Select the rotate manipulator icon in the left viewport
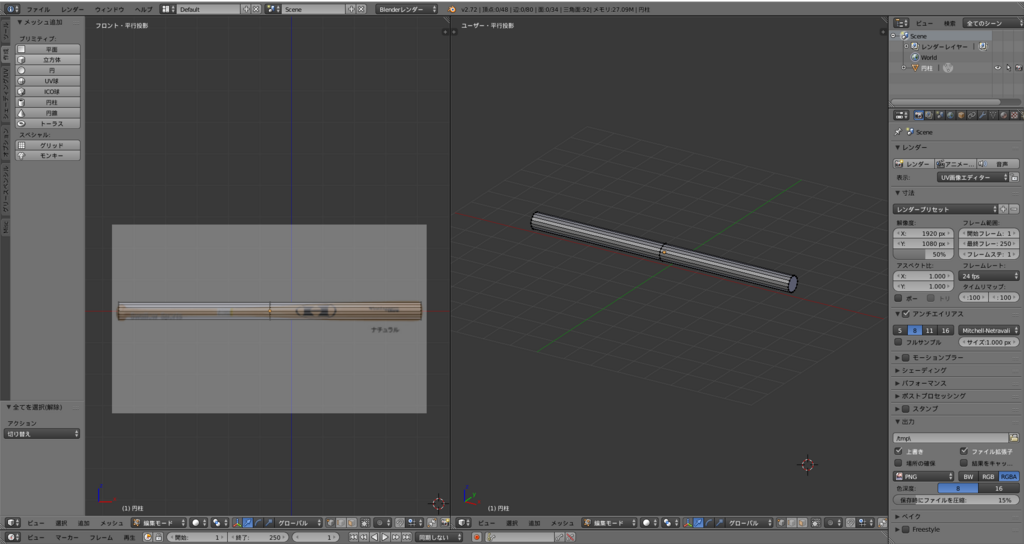Image resolution: width=1024 pixels, height=544 pixels. tap(258, 523)
